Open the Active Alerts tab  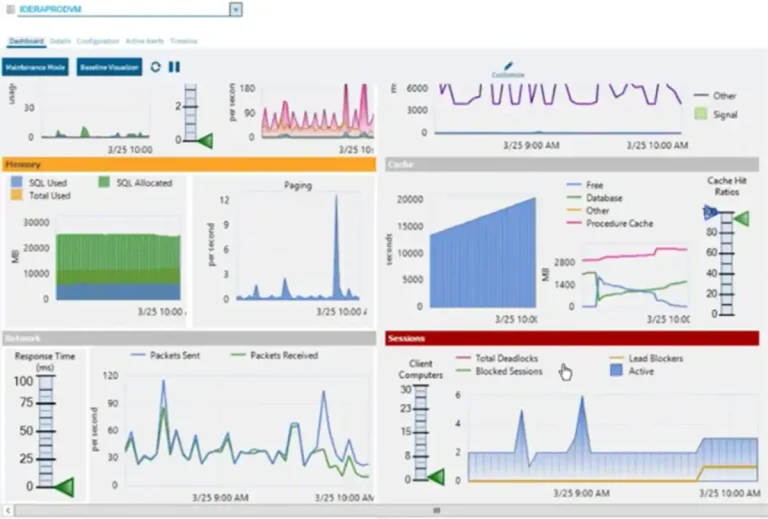tap(144, 41)
